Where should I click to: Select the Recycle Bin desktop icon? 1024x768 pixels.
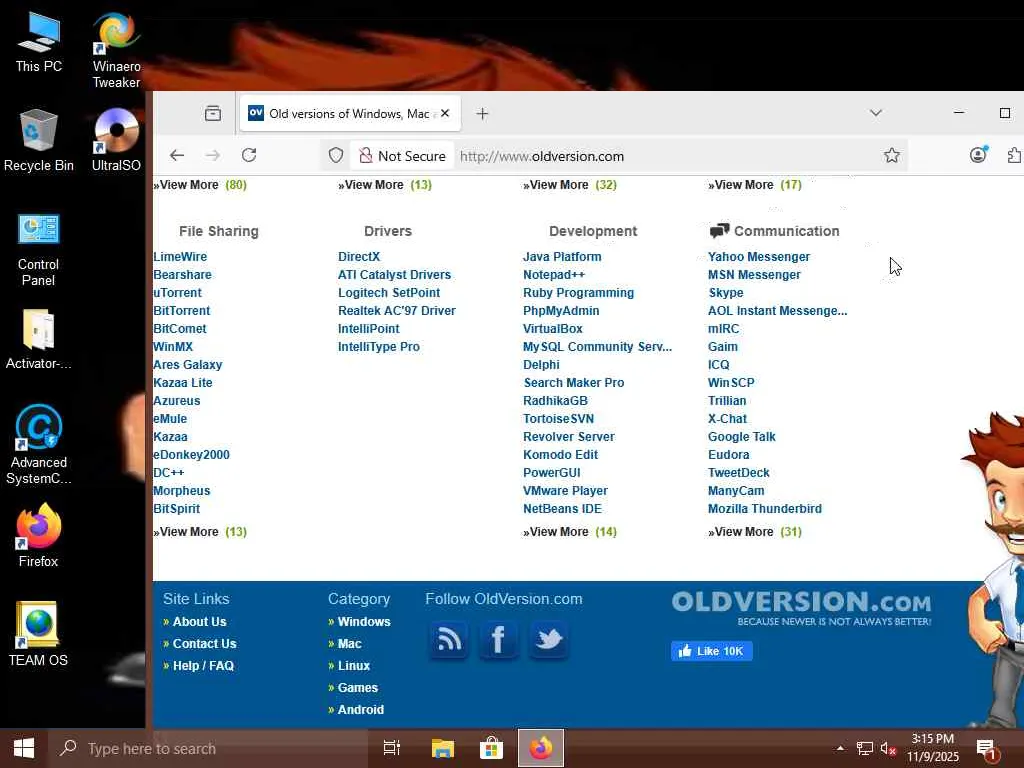(39, 140)
